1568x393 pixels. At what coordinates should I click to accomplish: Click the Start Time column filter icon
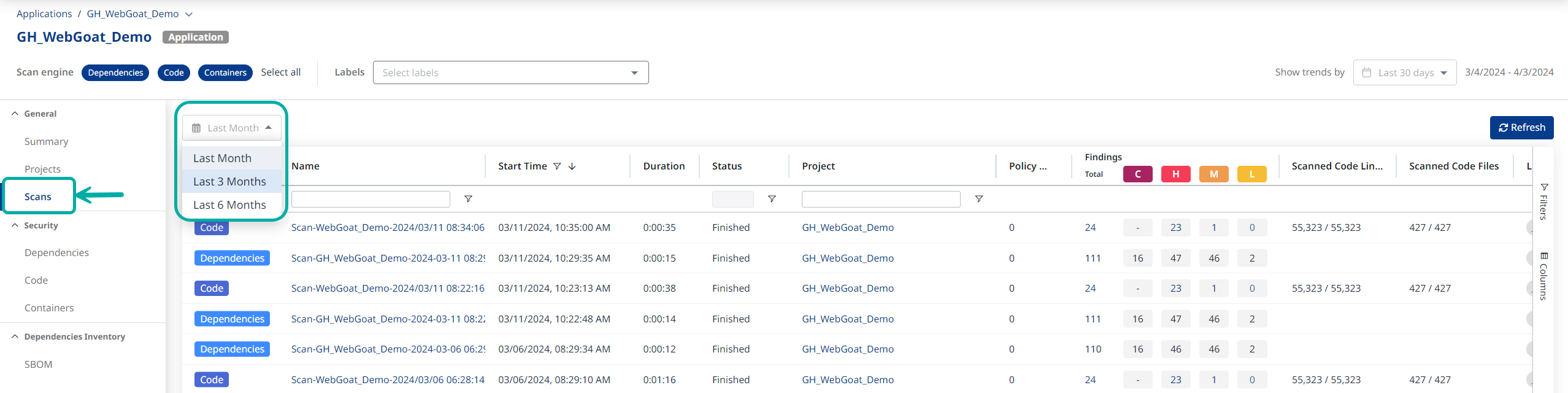[x=557, y=166]
